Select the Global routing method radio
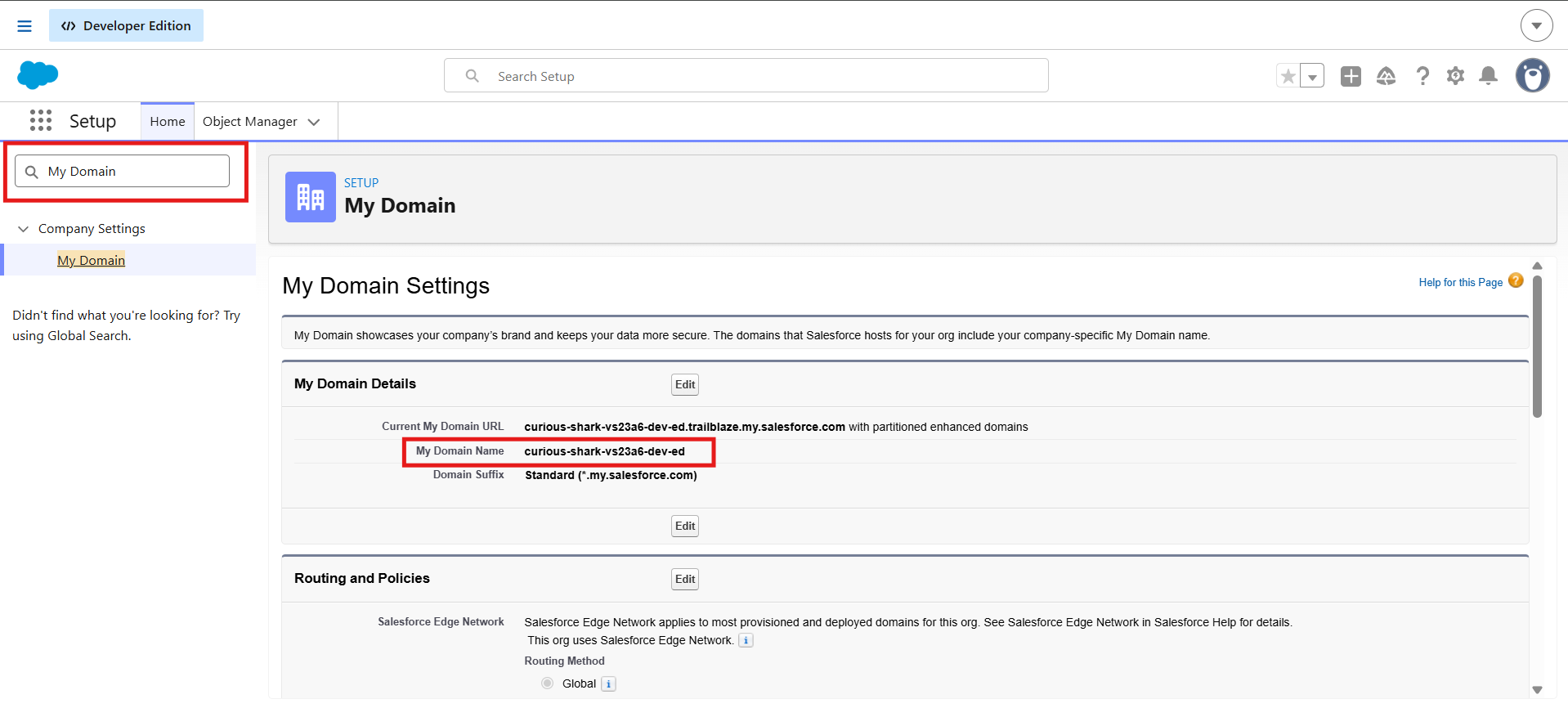Viewport: 1568px width, 708px height. point(547,683)
